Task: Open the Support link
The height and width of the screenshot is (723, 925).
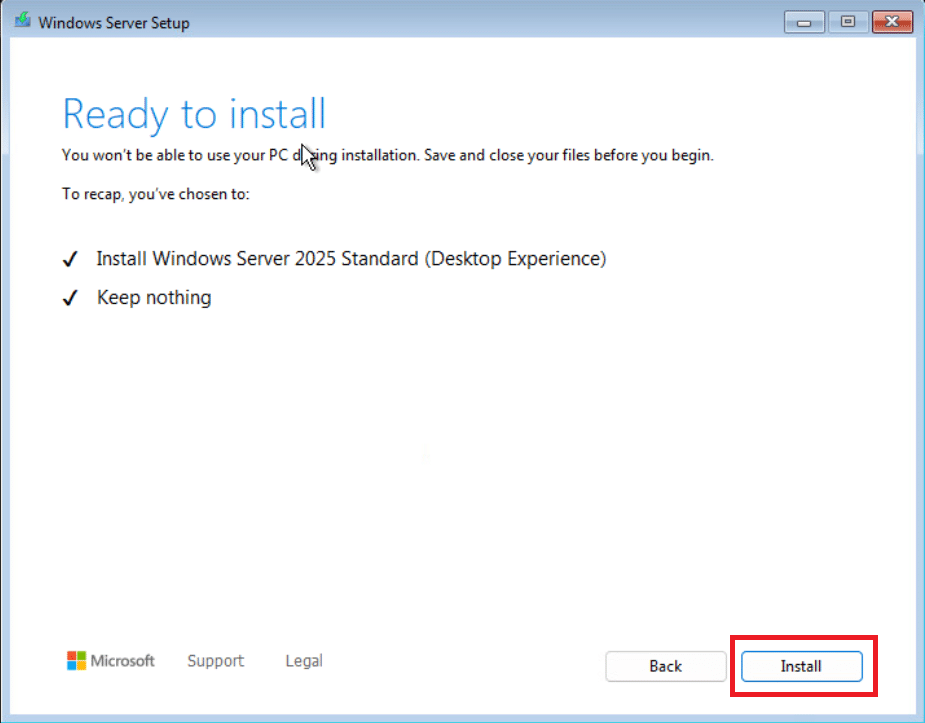Action: [x=215, y=660]
